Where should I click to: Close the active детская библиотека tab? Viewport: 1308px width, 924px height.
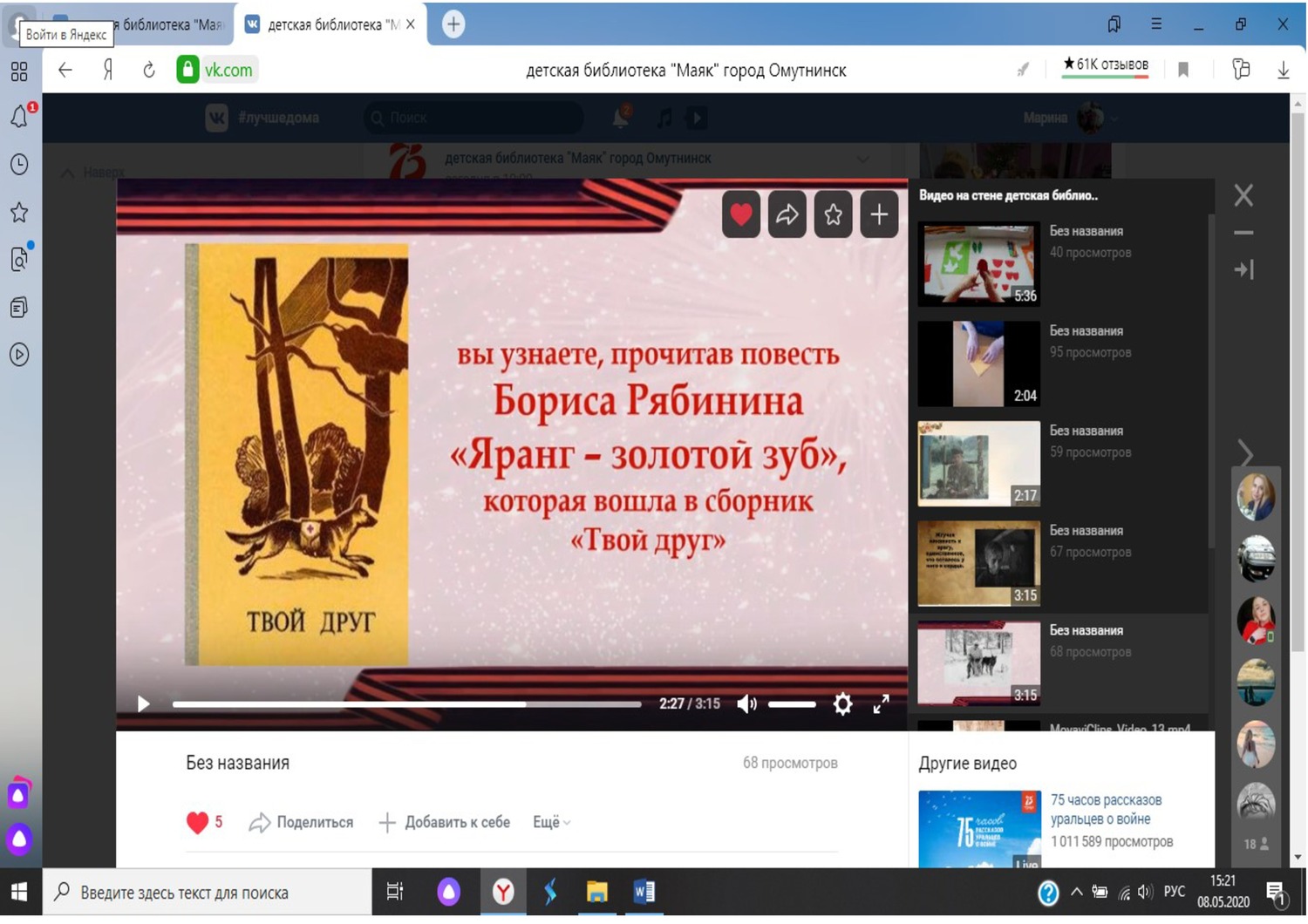click(411, 24)
